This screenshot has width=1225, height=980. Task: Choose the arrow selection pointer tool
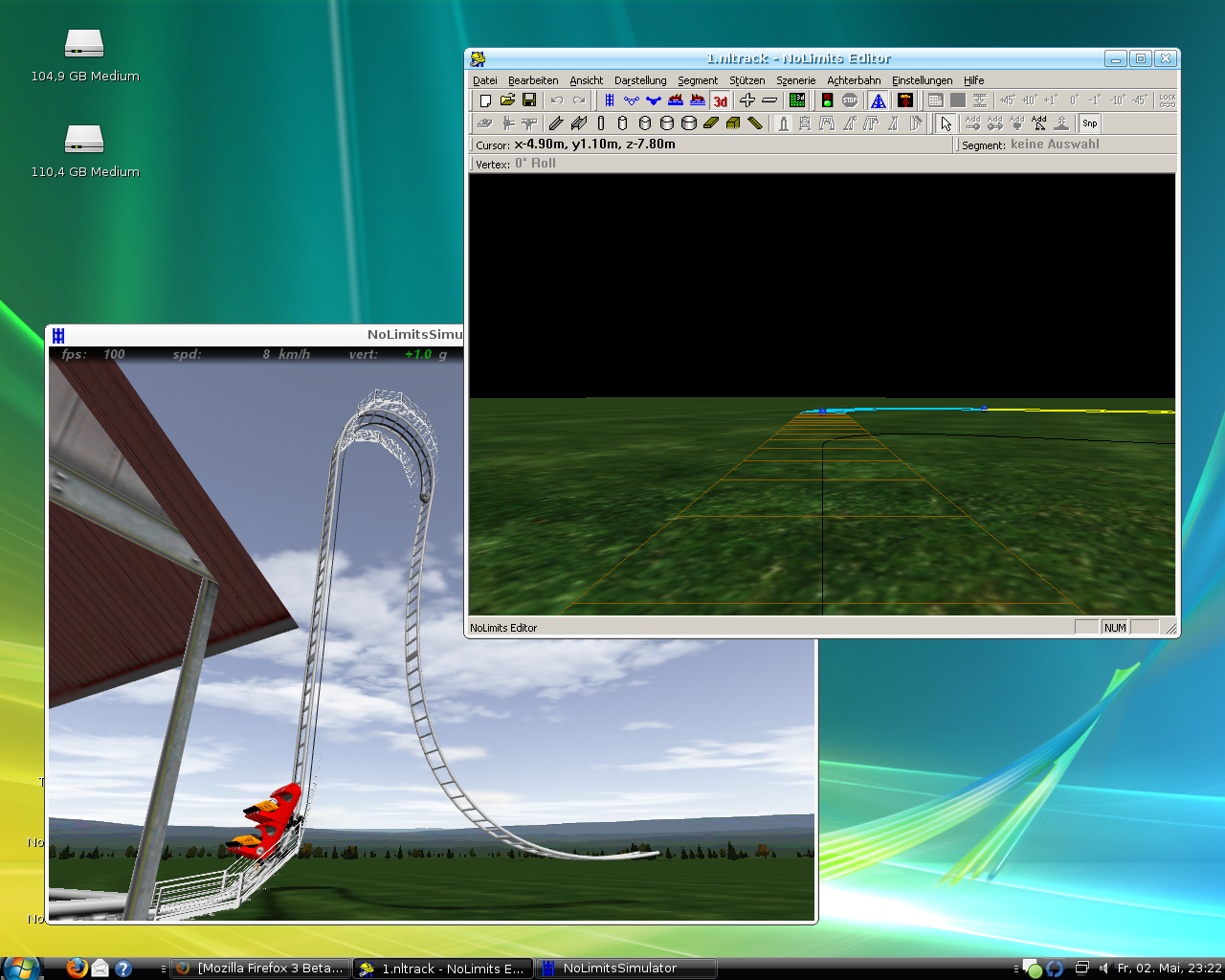tap(947, 123)
